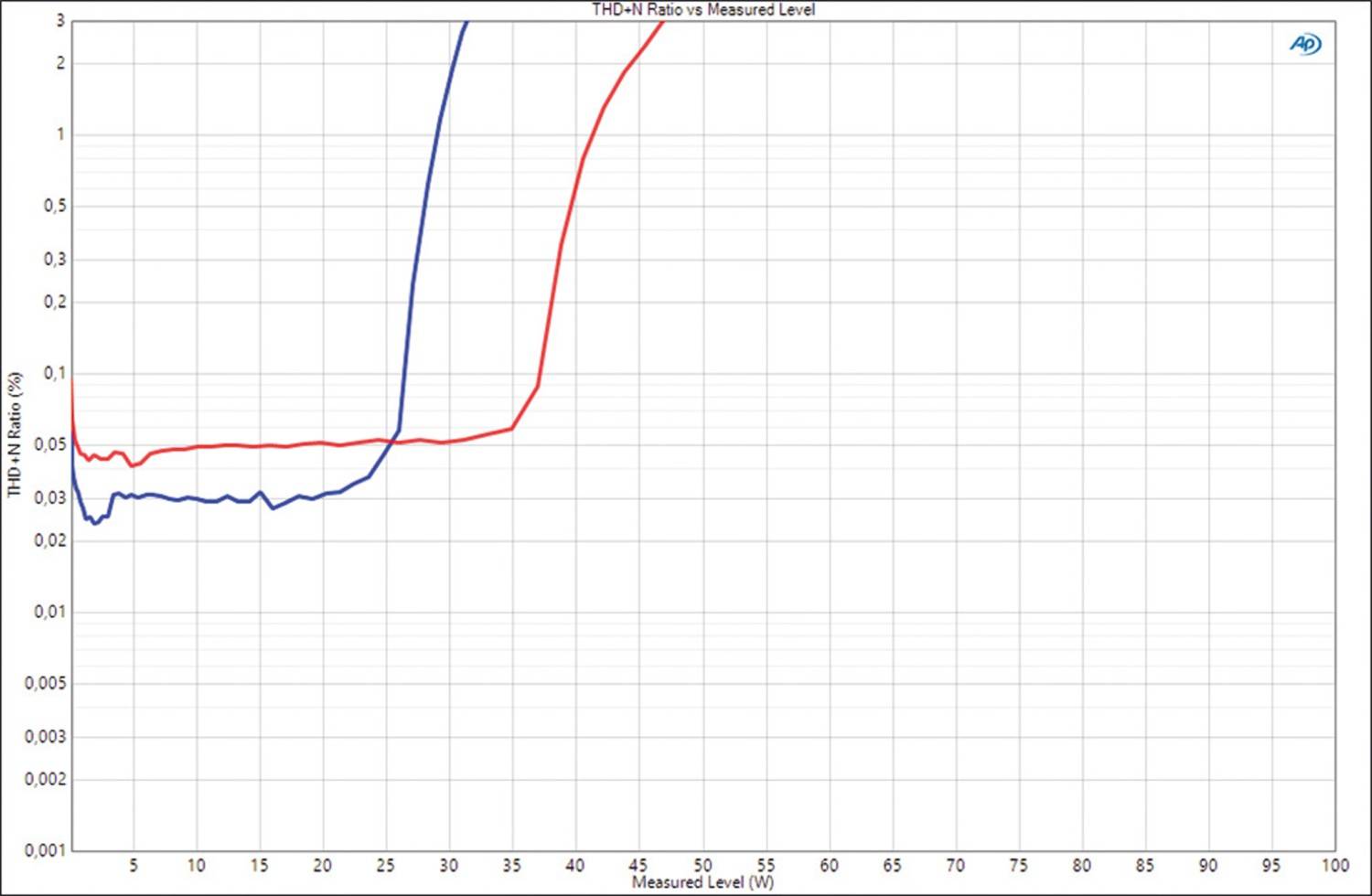Image resolution: width=1372 pixels, height=896 pixels.
Task: Click the x-axis tick label 100
Action: [1334, 865]
